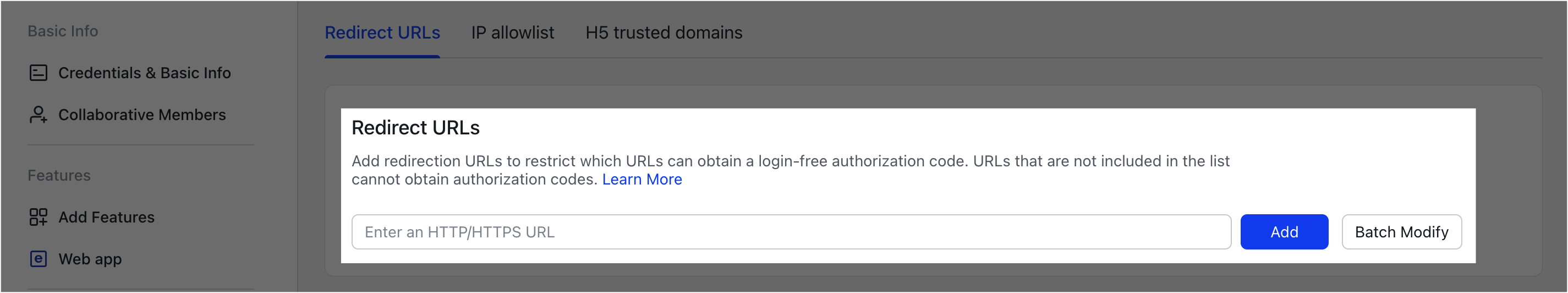
Task: Click the Batch Modify button
Action: click(1401, 232)
